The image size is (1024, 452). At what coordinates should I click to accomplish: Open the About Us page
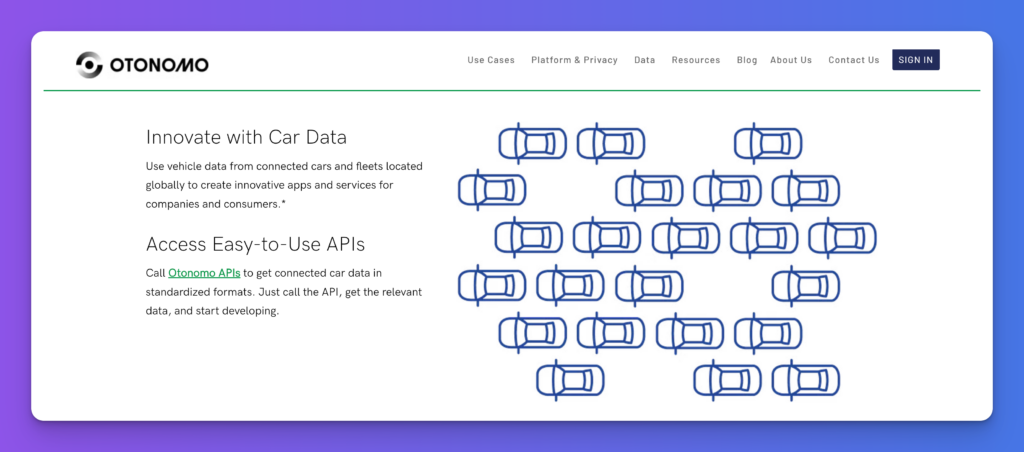pyautogui.click(x=791, y=60)
